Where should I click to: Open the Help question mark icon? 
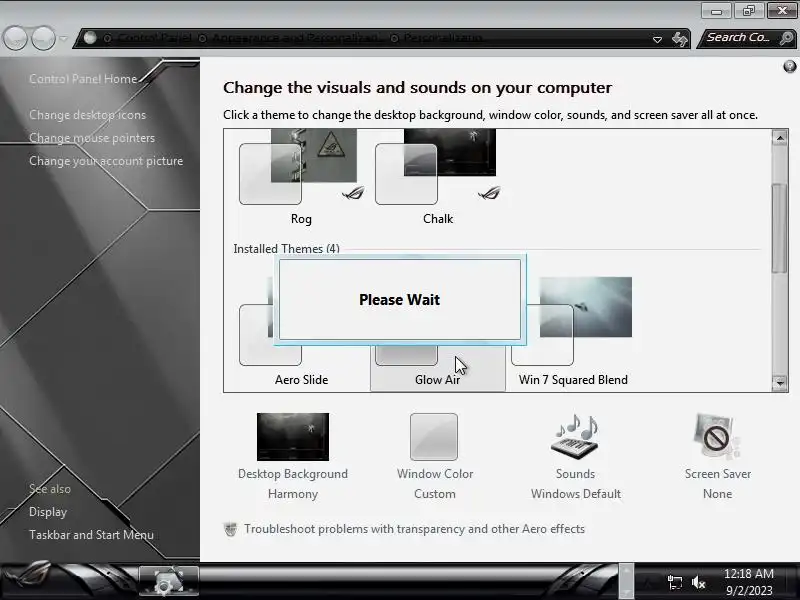[789, 66]
